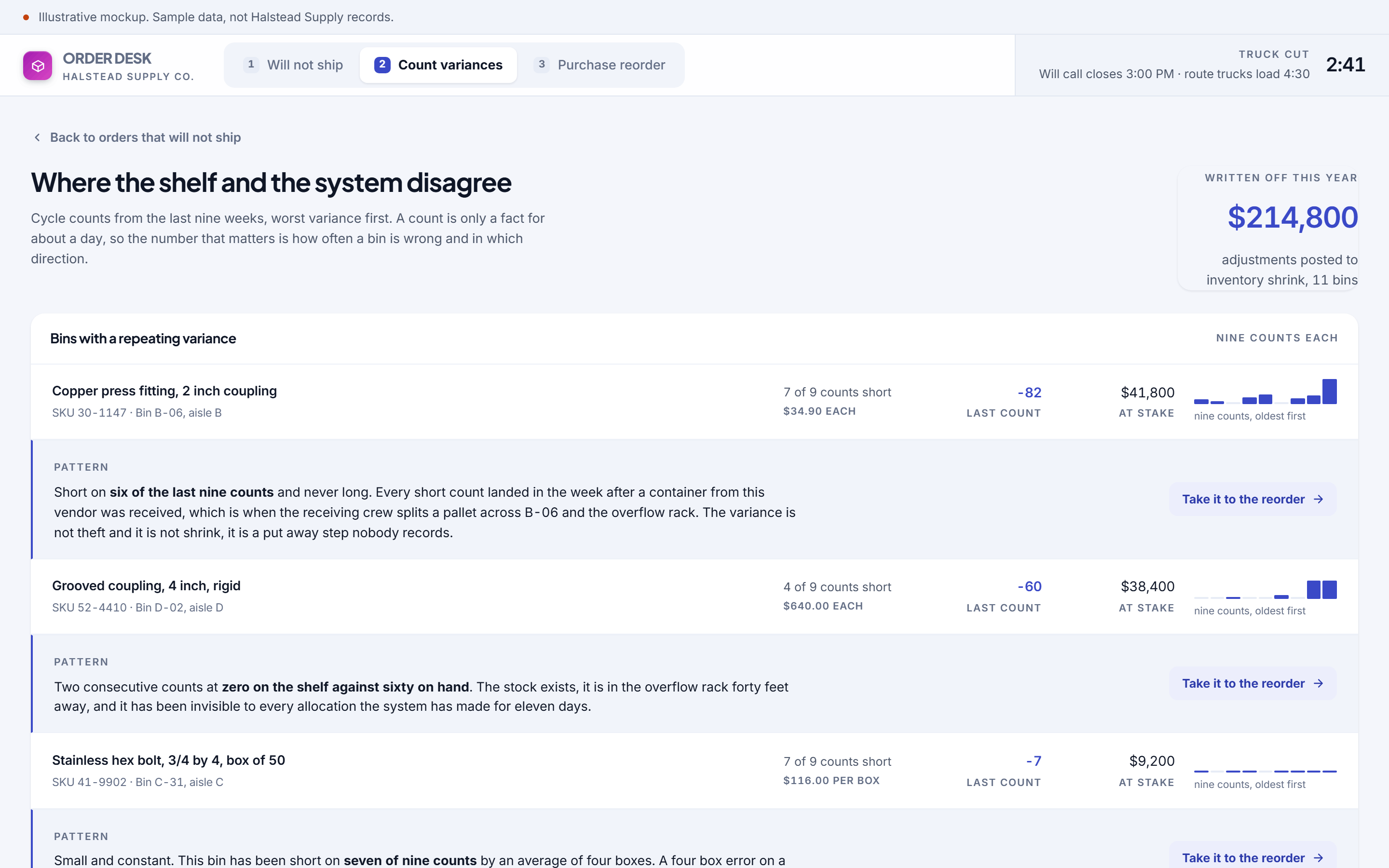Click the Bins with a repeating variance heading

point(143,339)
